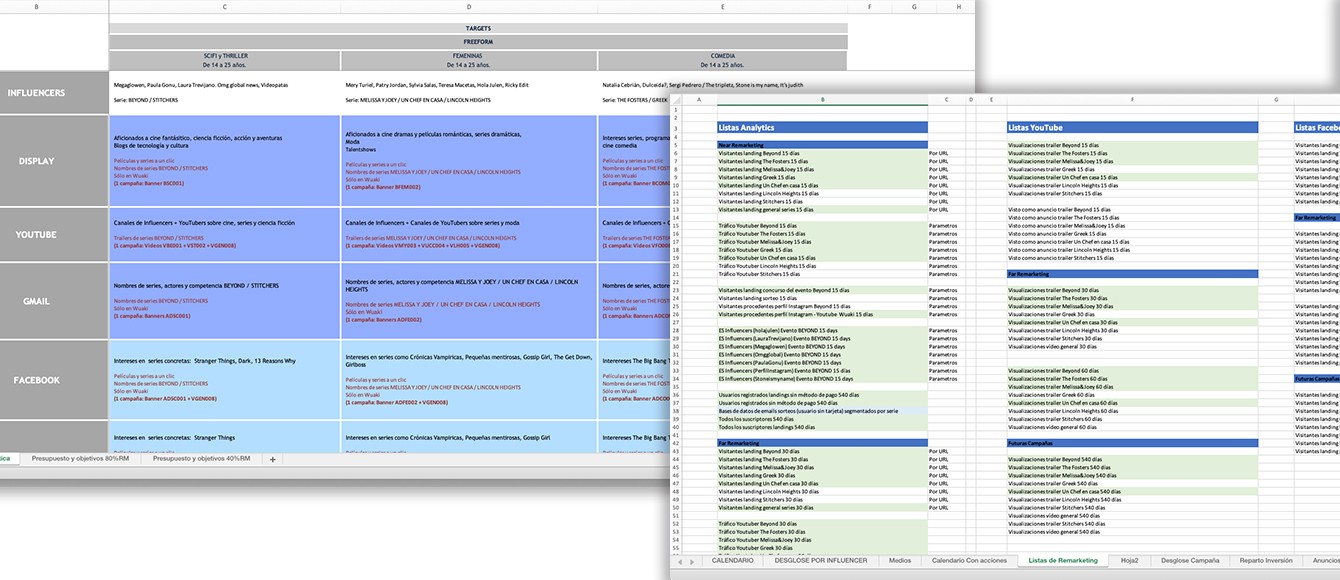Open the Medios sheet tab

point(899,561)
